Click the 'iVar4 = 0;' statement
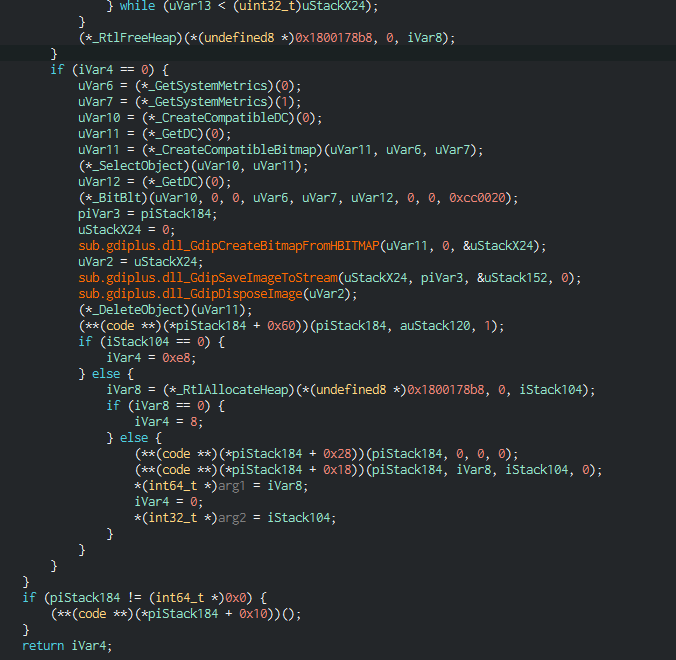The height and width of the screenshot is (660, 676). coord(169,502)
